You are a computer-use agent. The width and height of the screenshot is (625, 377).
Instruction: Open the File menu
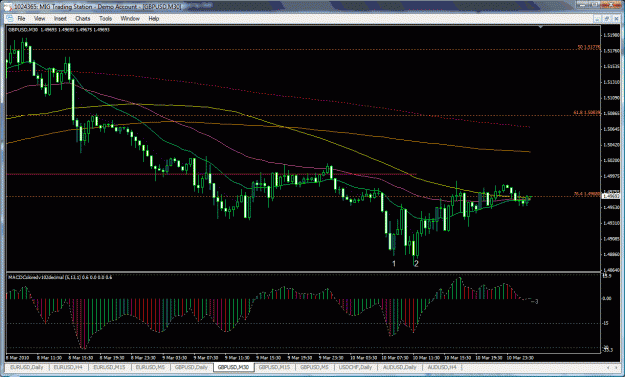[21, 18]
